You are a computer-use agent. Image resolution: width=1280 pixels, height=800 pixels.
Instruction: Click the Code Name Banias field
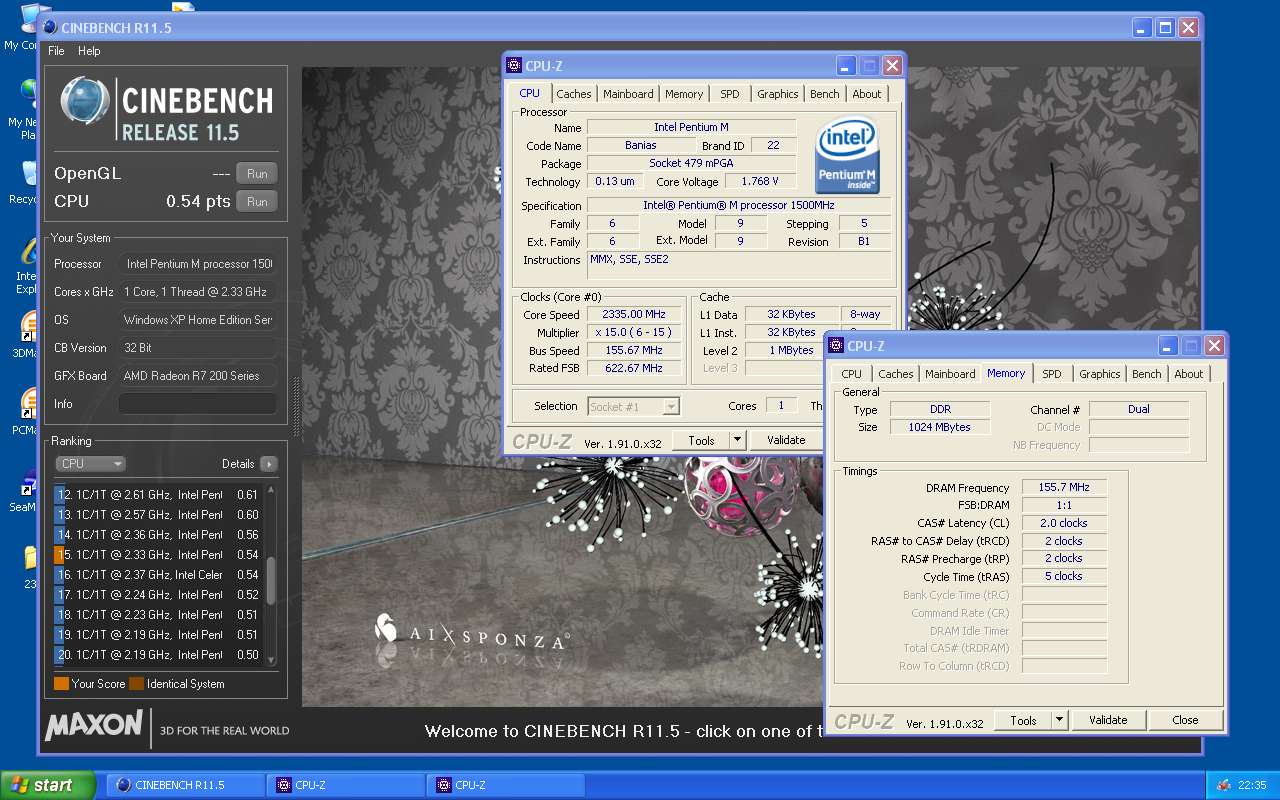[640, 146]
